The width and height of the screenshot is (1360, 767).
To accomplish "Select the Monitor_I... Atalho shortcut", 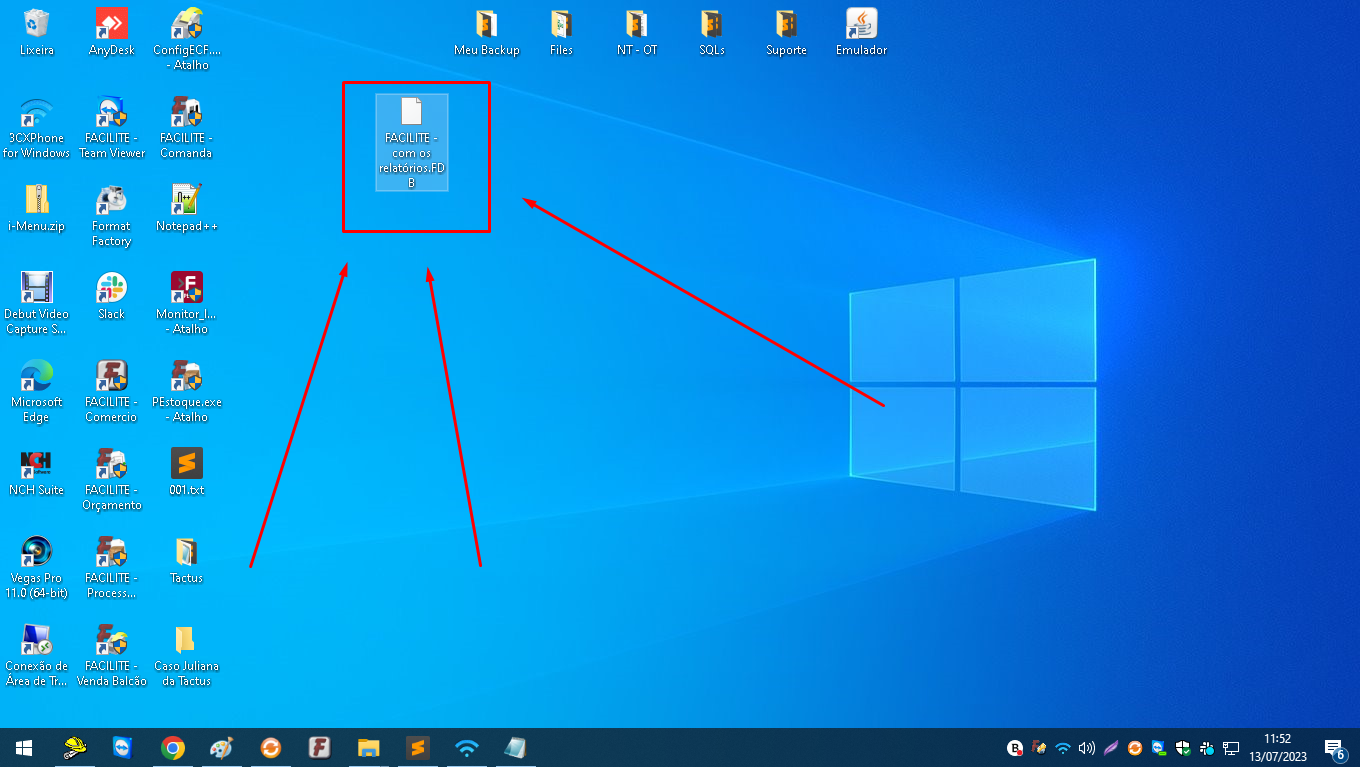I will click(187, 303).
